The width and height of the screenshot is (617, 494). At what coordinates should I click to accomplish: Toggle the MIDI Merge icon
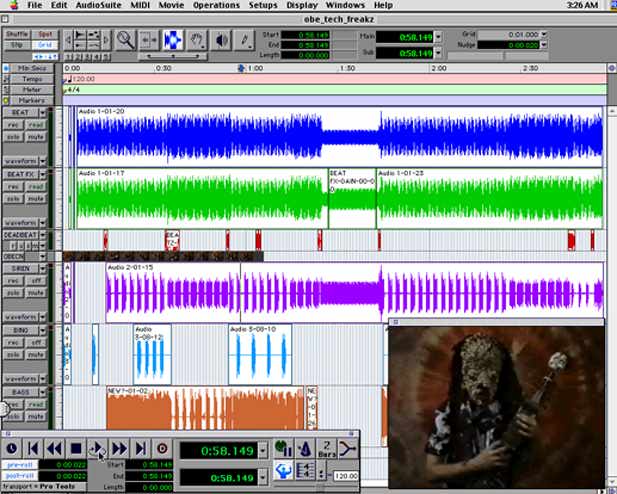pos(347,448)
